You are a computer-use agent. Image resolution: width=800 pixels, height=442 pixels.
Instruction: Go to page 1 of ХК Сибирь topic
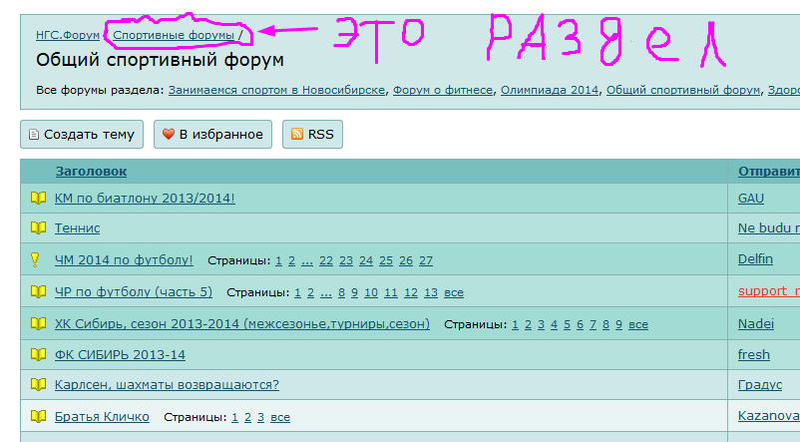click(515, 324)
